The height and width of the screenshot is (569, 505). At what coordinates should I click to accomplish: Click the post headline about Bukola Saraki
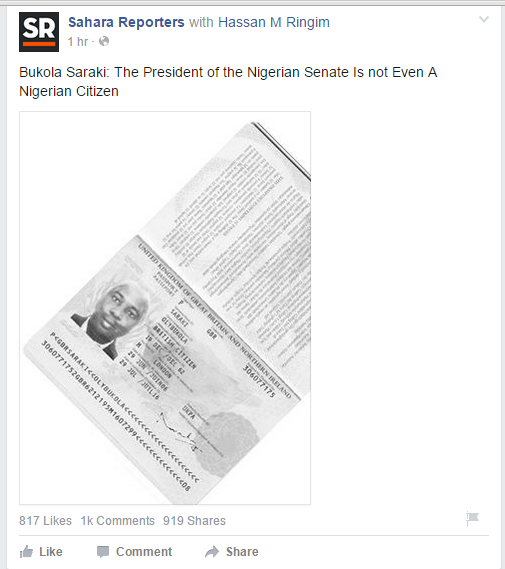[228, 82]
